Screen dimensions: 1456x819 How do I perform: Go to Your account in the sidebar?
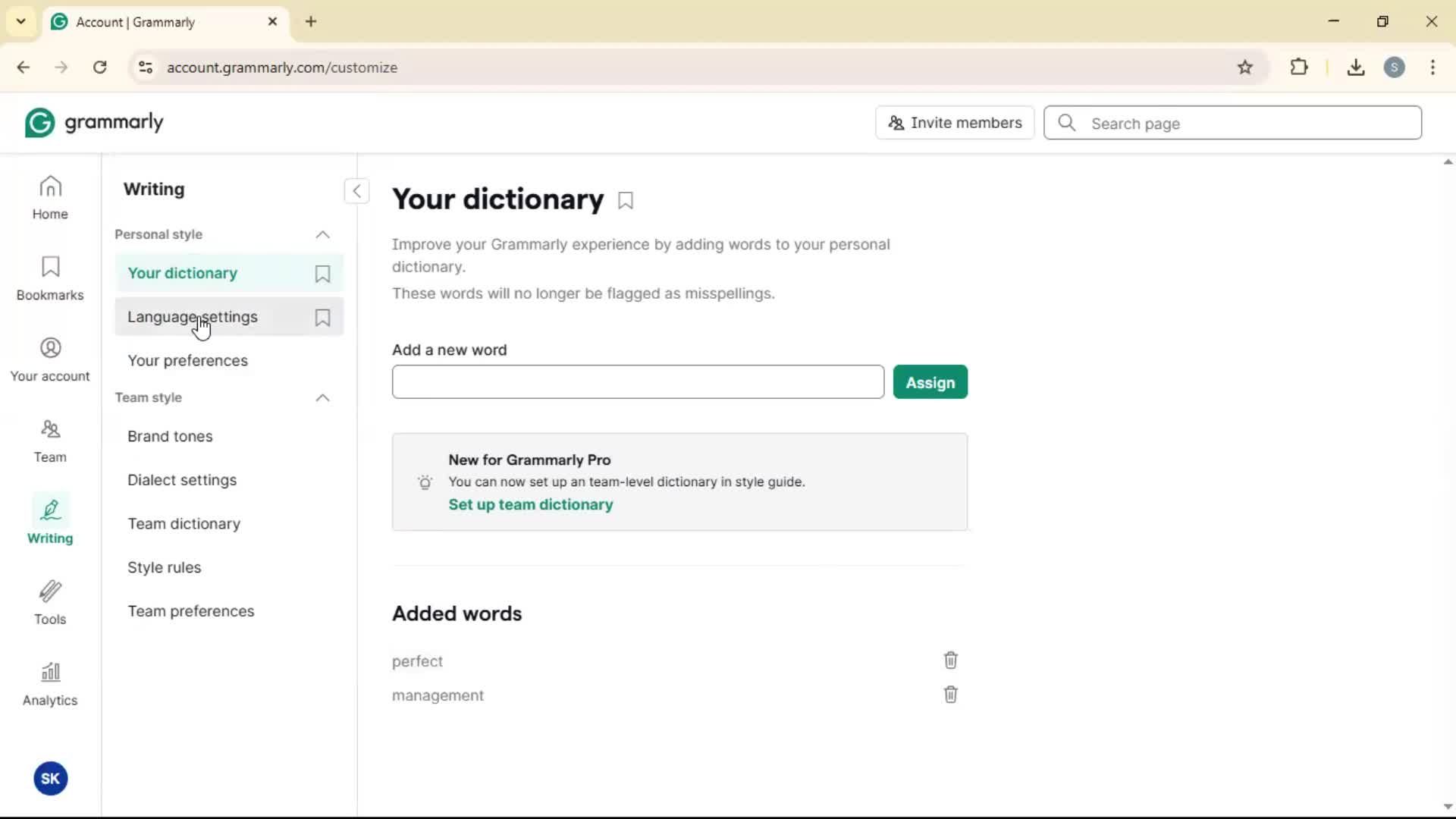click(x=50, y=359)
